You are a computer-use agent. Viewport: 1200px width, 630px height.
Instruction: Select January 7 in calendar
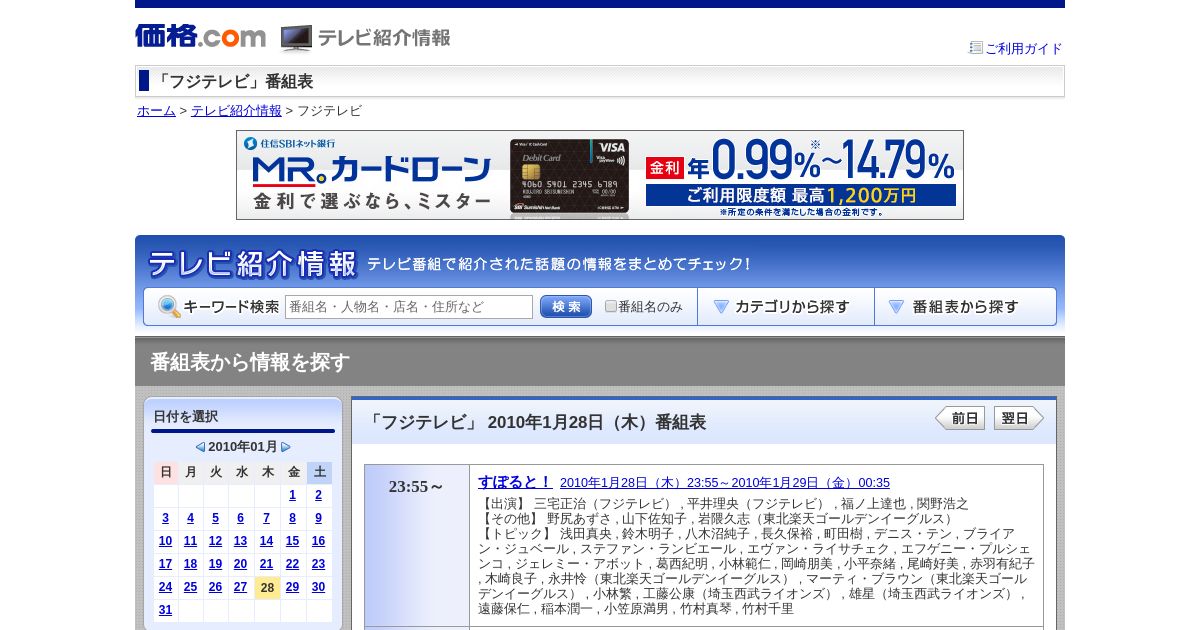pos(266,518)
